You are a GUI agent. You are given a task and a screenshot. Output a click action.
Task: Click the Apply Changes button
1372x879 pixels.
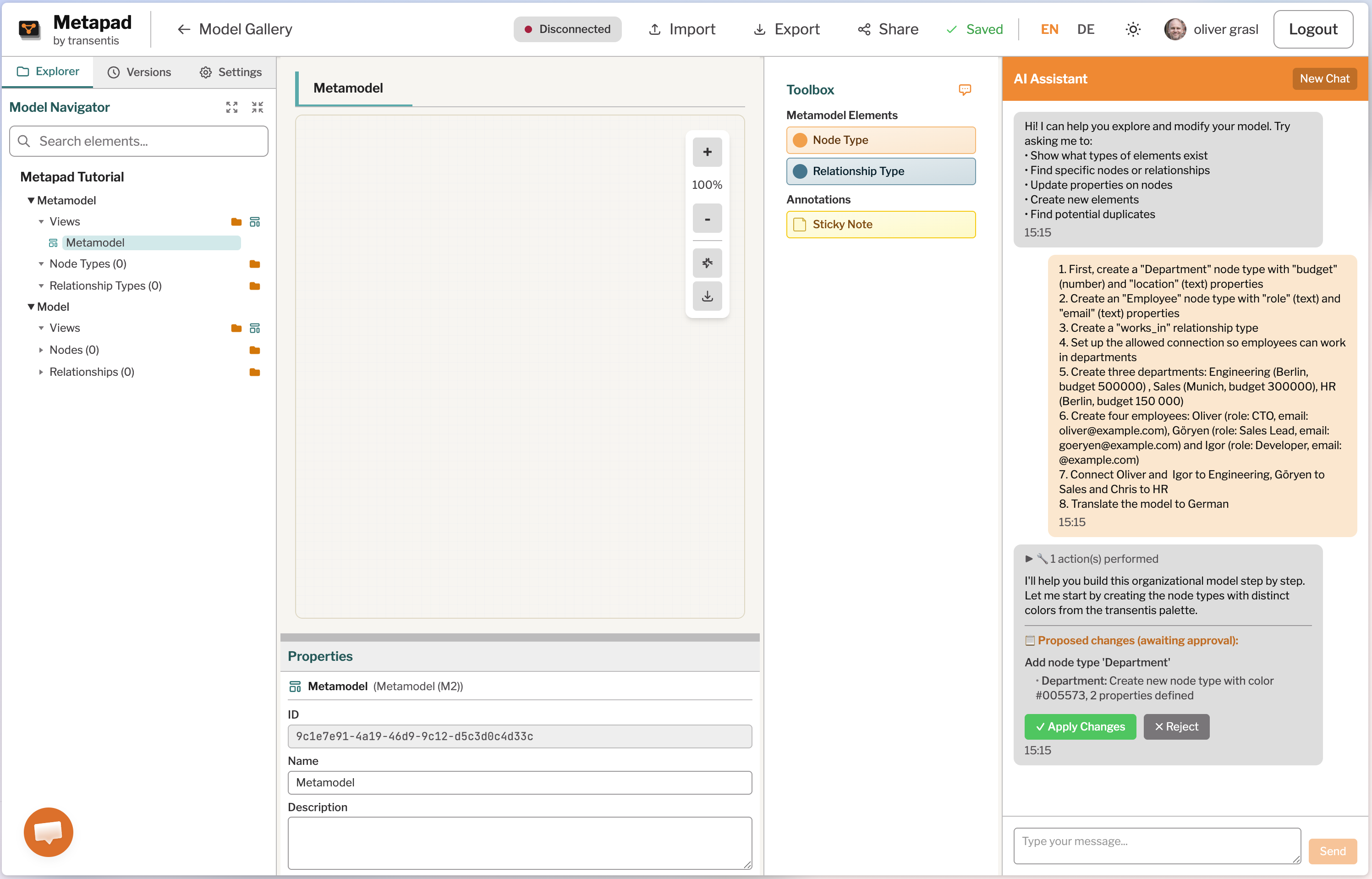coord(1080,726)
